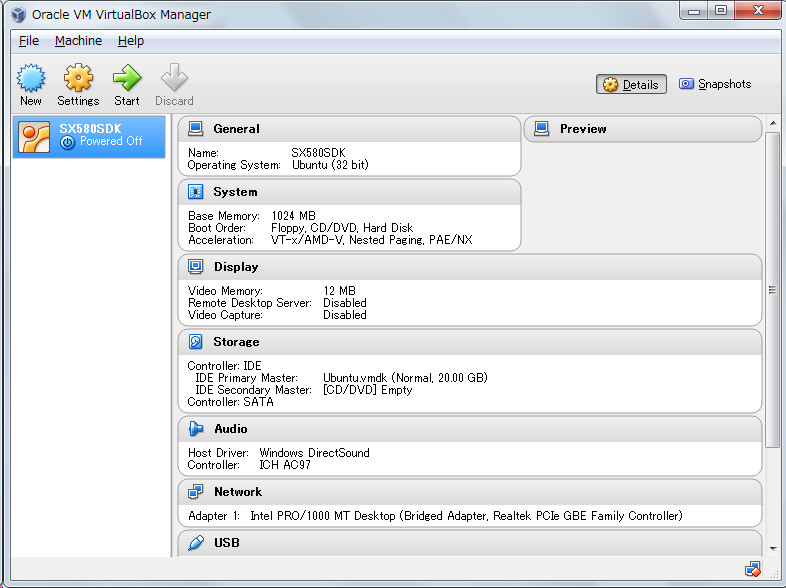Open the Help menu
The height and width of the screenshot is (588, 786).
coord(131,41)
